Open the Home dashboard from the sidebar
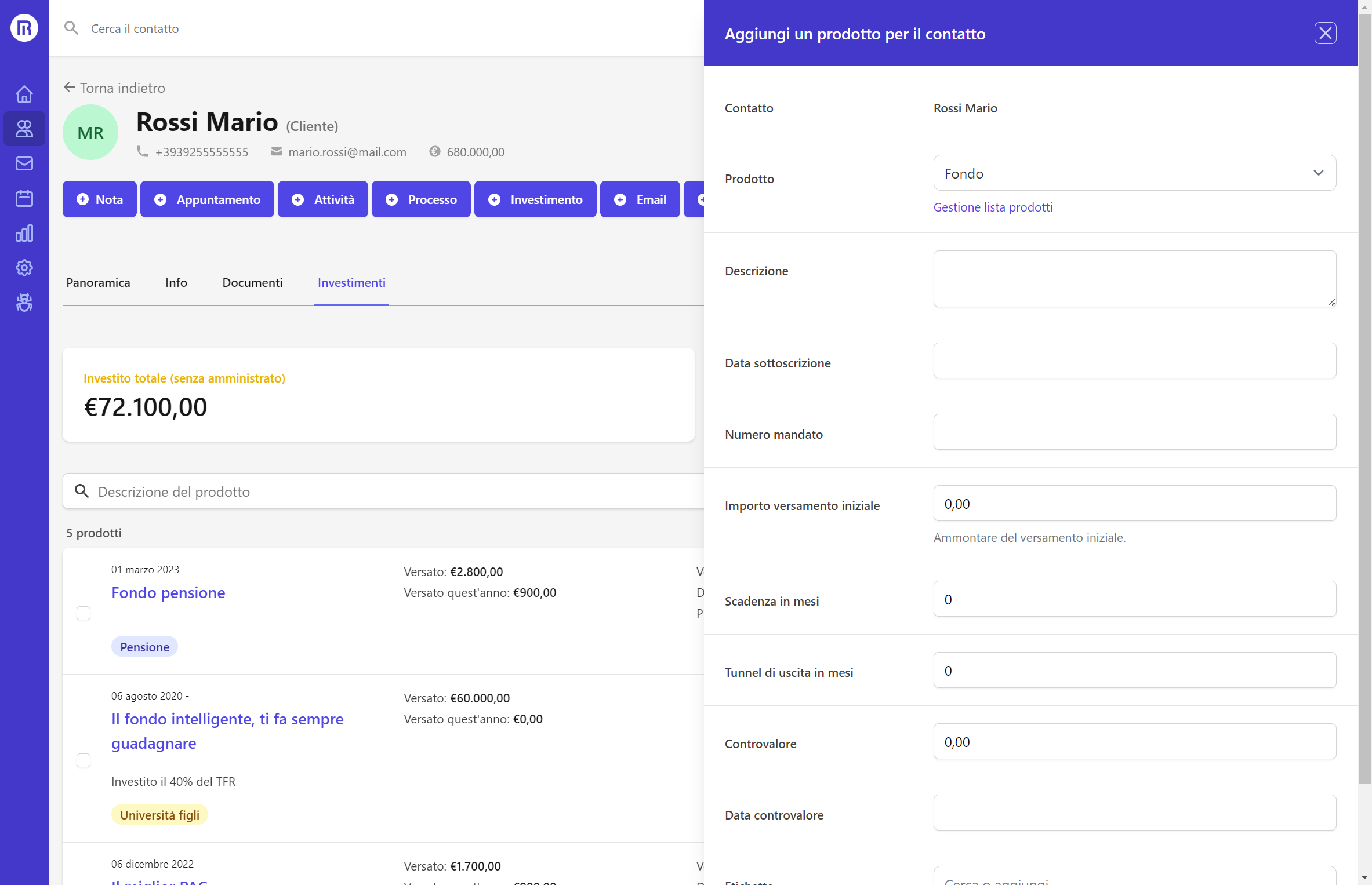This screenshot has height=885, width=1372. point(24,93)
